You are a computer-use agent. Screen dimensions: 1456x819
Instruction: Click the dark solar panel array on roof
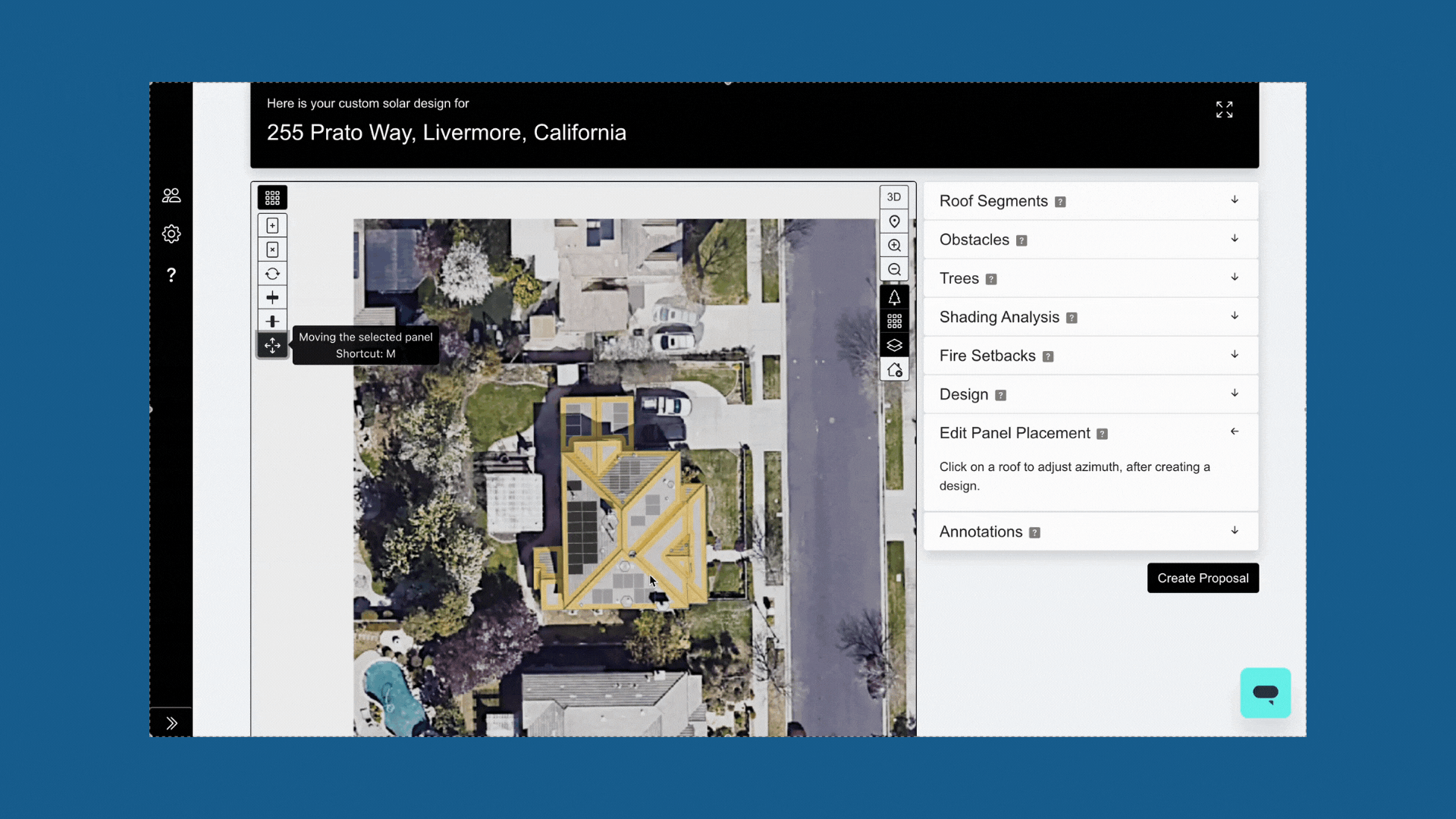tap(582, 535)
